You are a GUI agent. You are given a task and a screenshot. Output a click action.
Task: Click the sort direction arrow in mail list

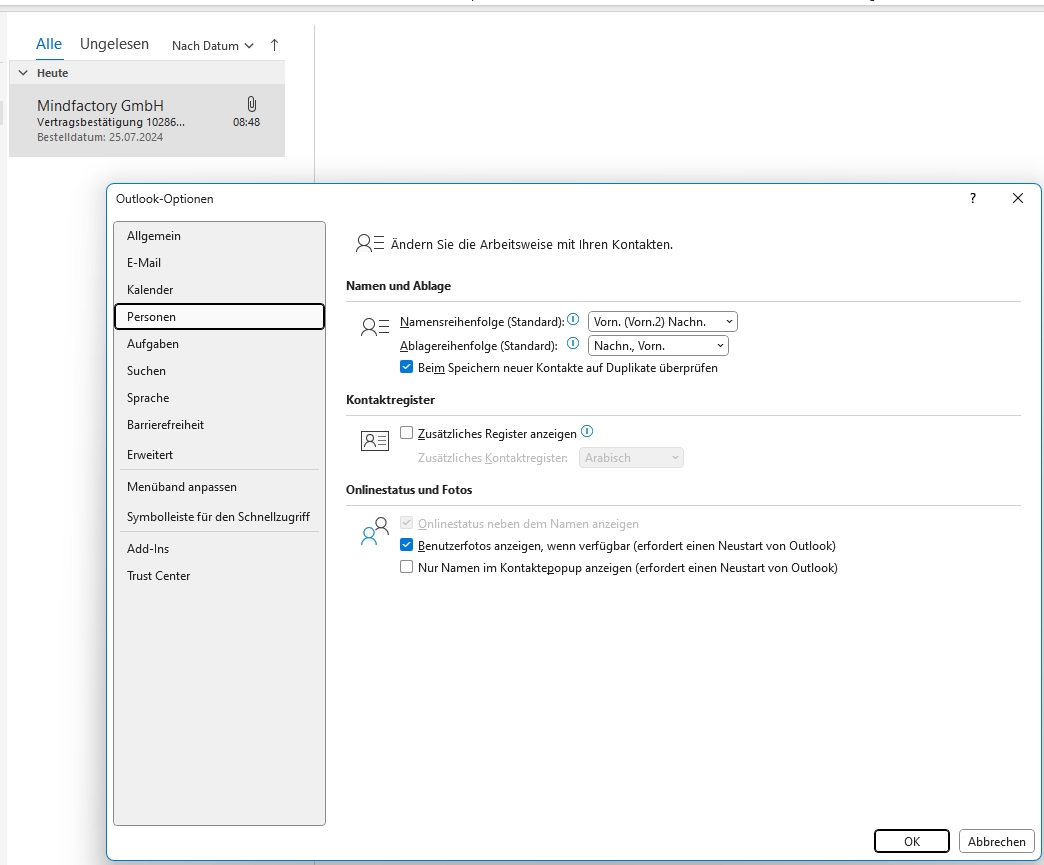tap(274, 45)
